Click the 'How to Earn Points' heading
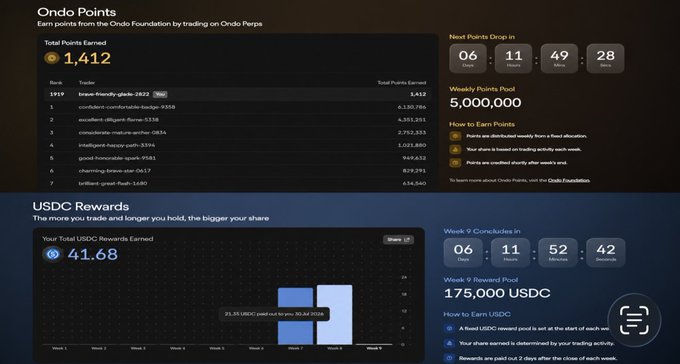This screenshot has height=364, width=680. 482,124
